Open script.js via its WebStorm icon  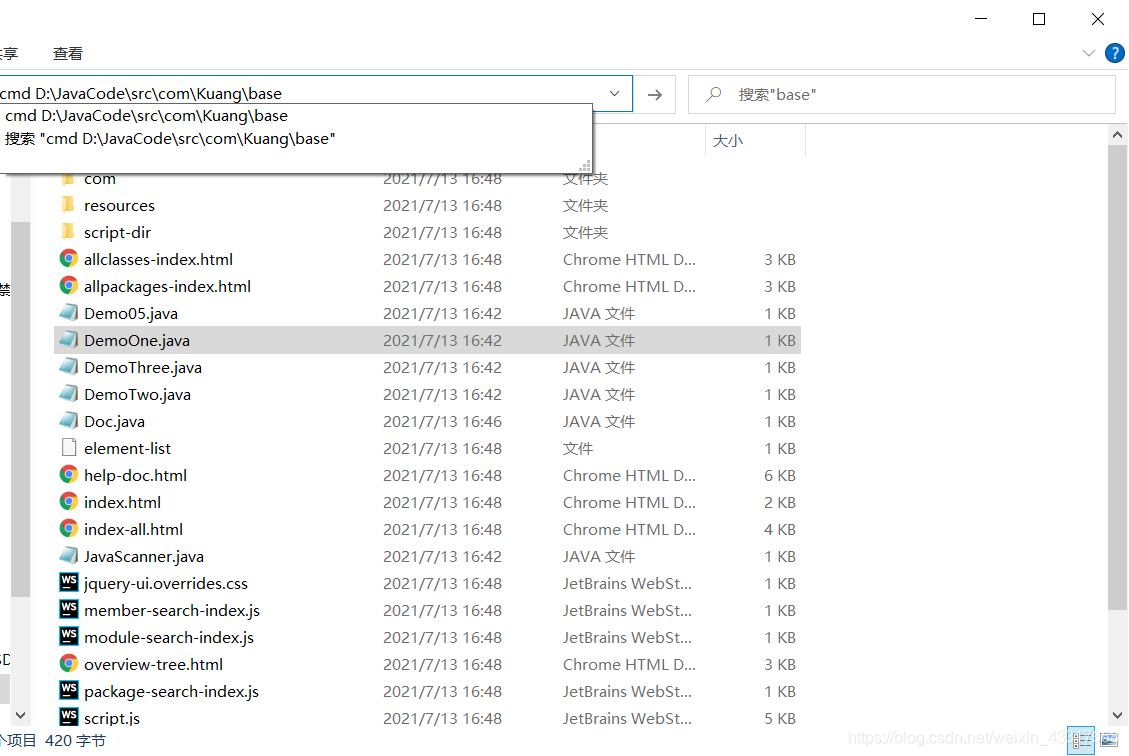pyautogui.click(x=67, y=718)
